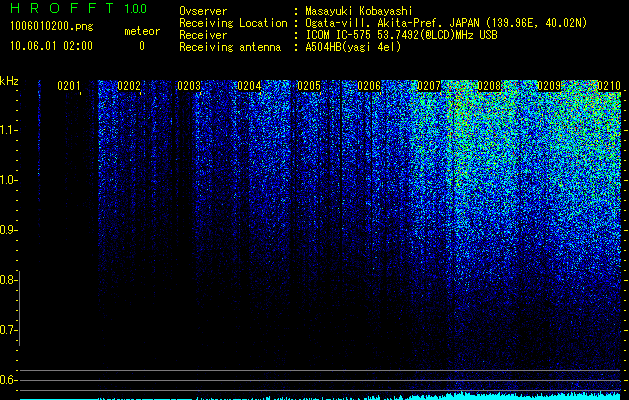The width and height of the screenshot is (629, 400).
Task: Click the timestamp 10.06.01 02:00
Action: click(x=51, y=46)
